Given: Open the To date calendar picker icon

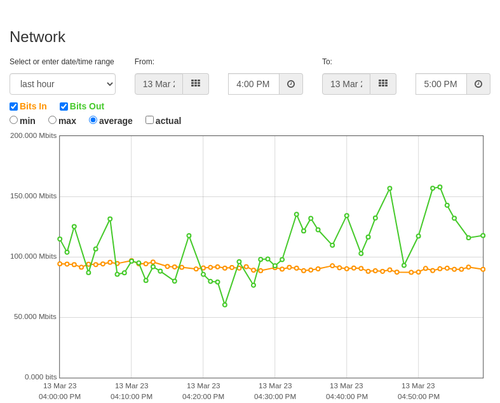Looking at the screenshot, I should click(x=383, y=84).
